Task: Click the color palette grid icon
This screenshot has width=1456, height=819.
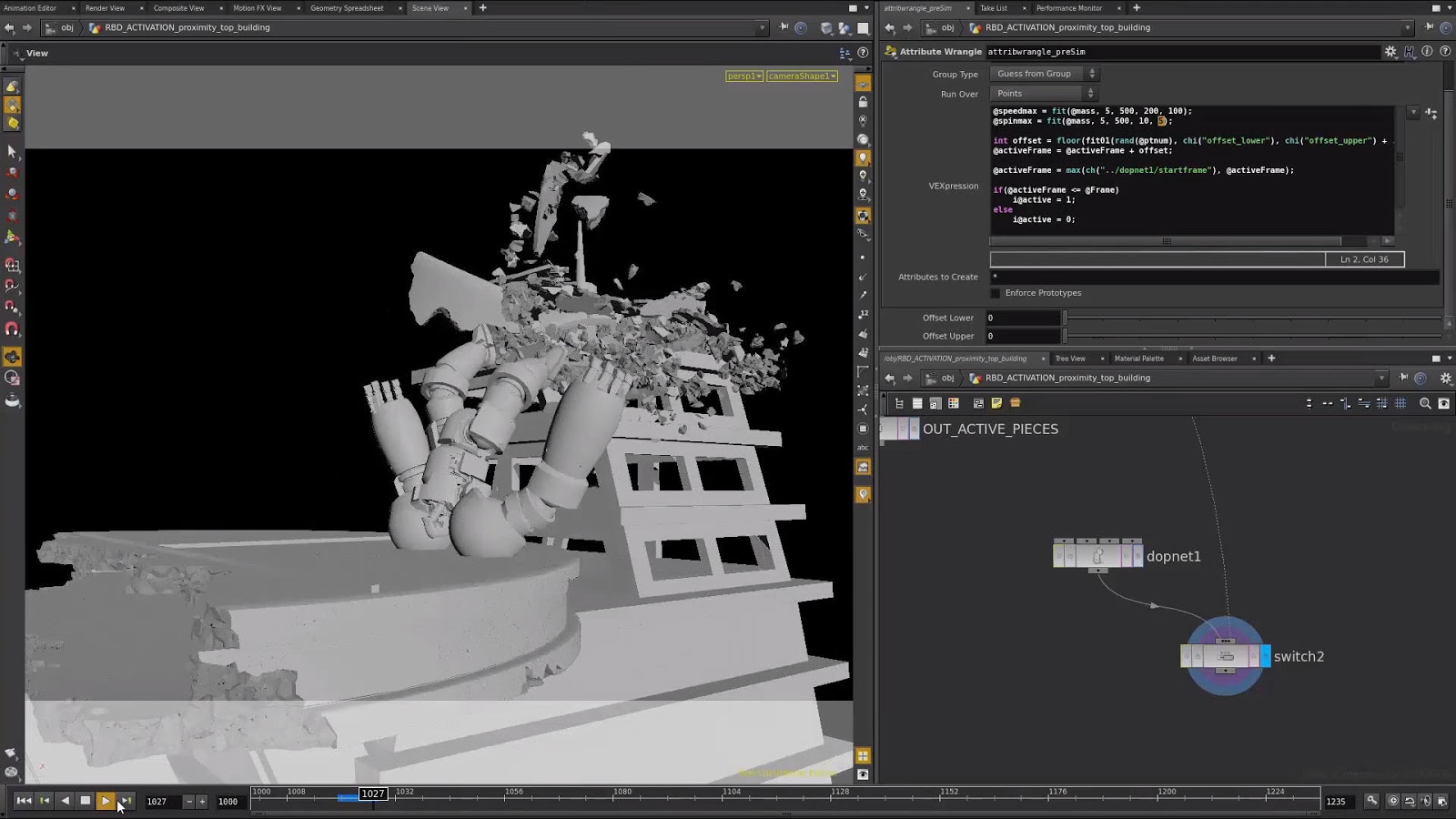Action: (954, 403)
